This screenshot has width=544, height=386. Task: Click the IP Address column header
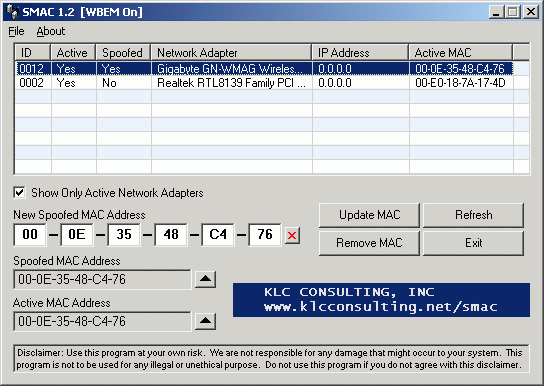[x=360, y=53]
